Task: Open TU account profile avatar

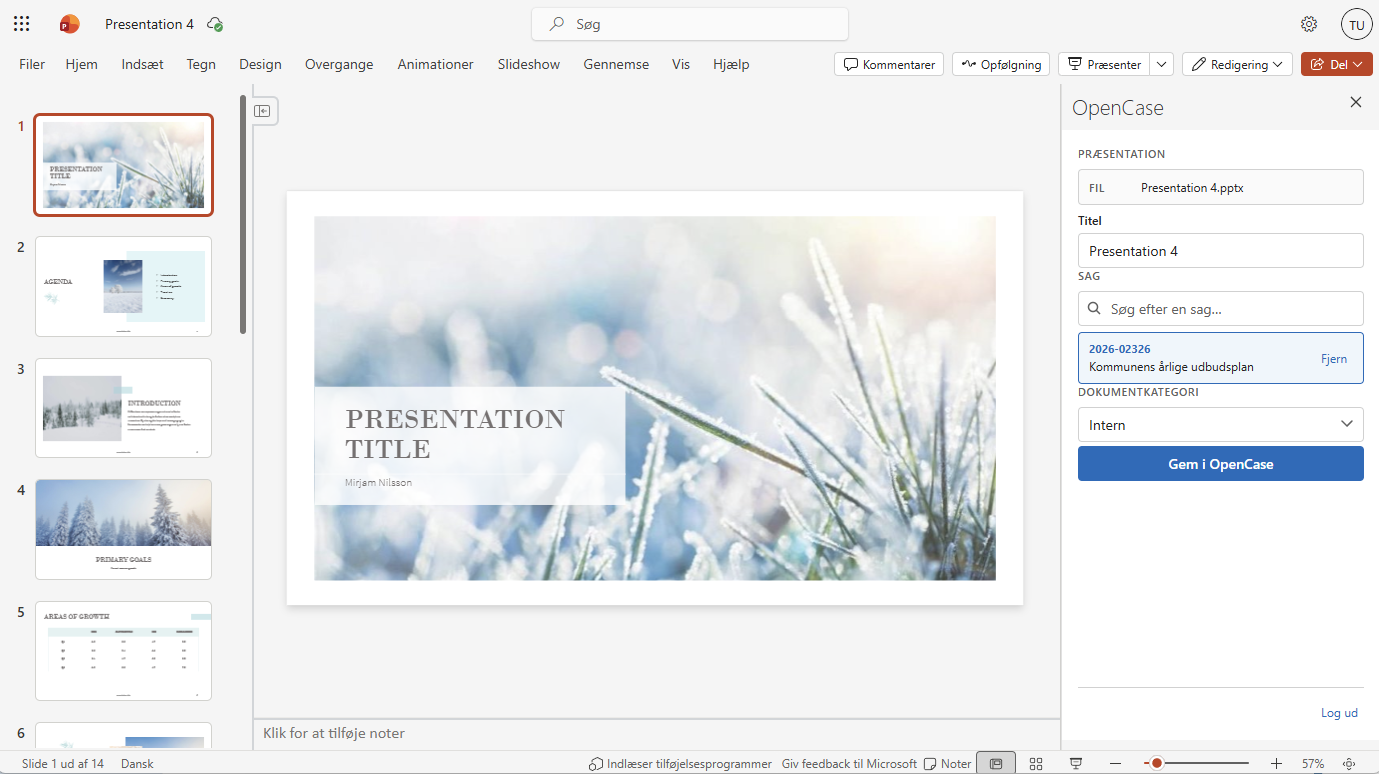Action: point(1356,24)
